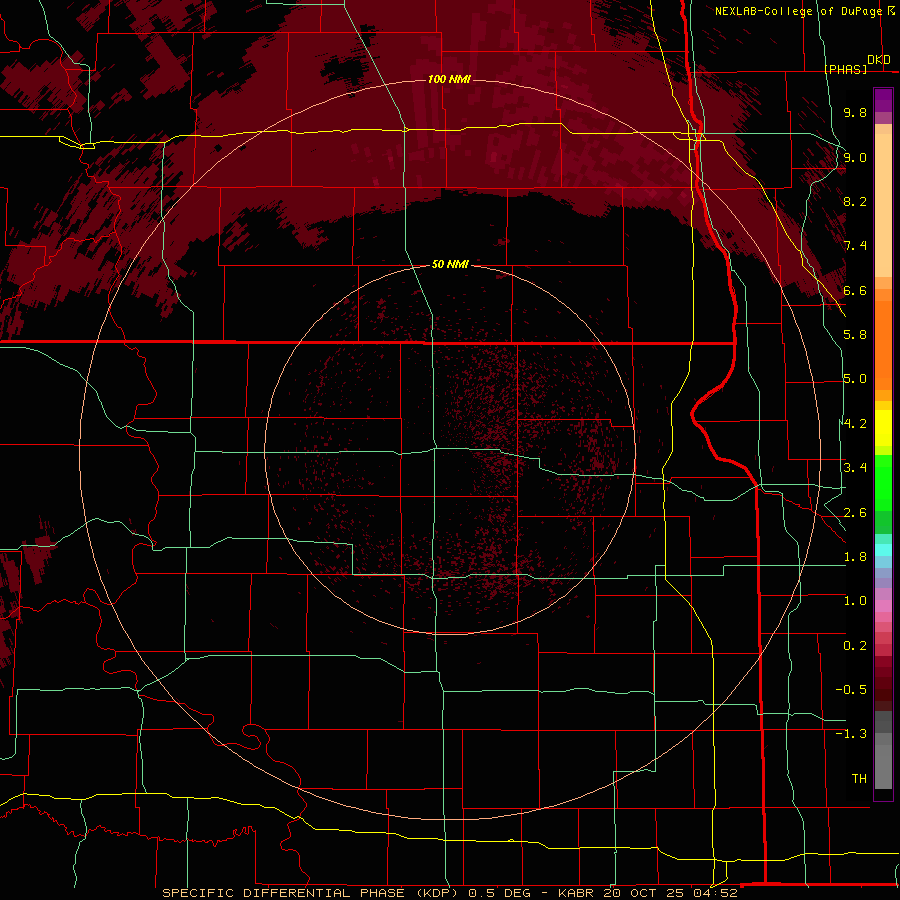The width and height of the screenshot is (900, 900).
Task: Pick the orange band of the color bar
Action: pos(883,344)
